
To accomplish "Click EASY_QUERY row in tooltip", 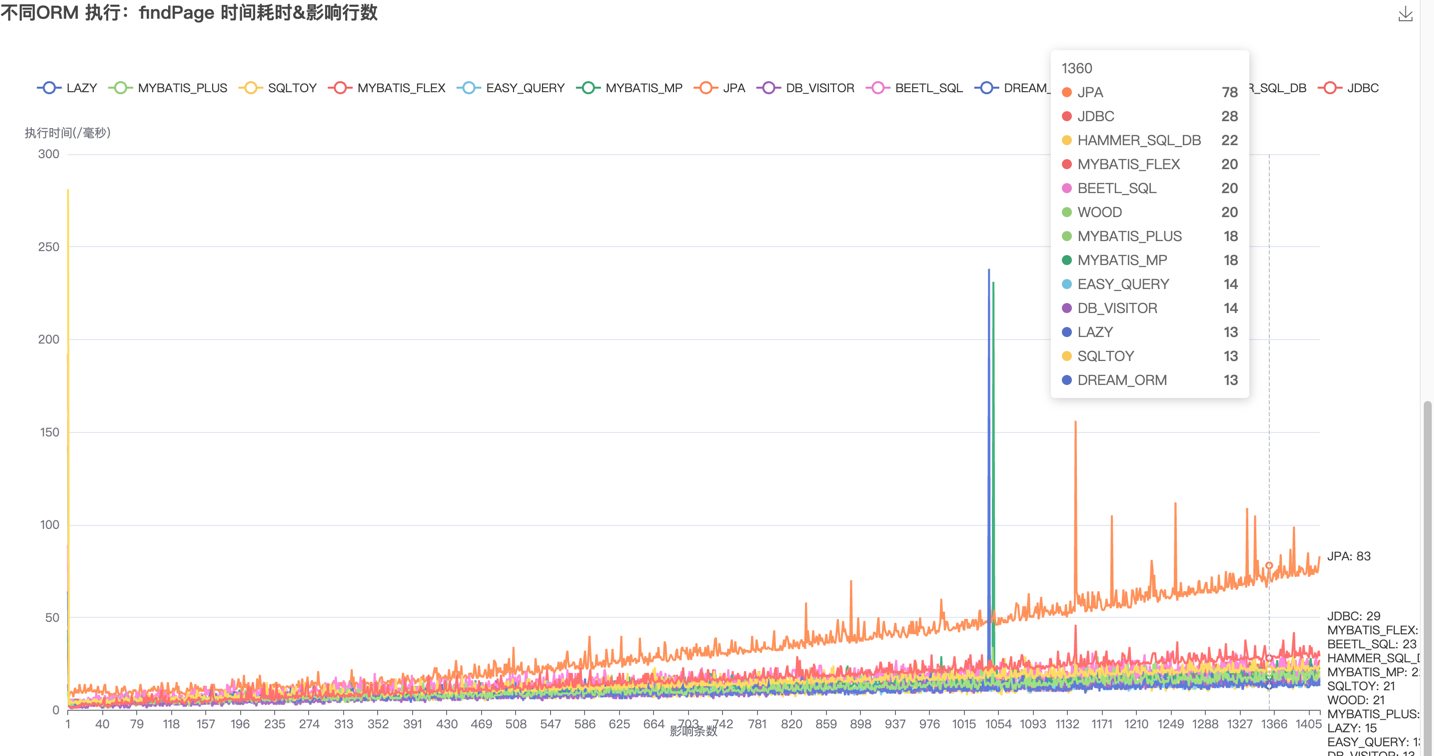I will [1149, 284].
